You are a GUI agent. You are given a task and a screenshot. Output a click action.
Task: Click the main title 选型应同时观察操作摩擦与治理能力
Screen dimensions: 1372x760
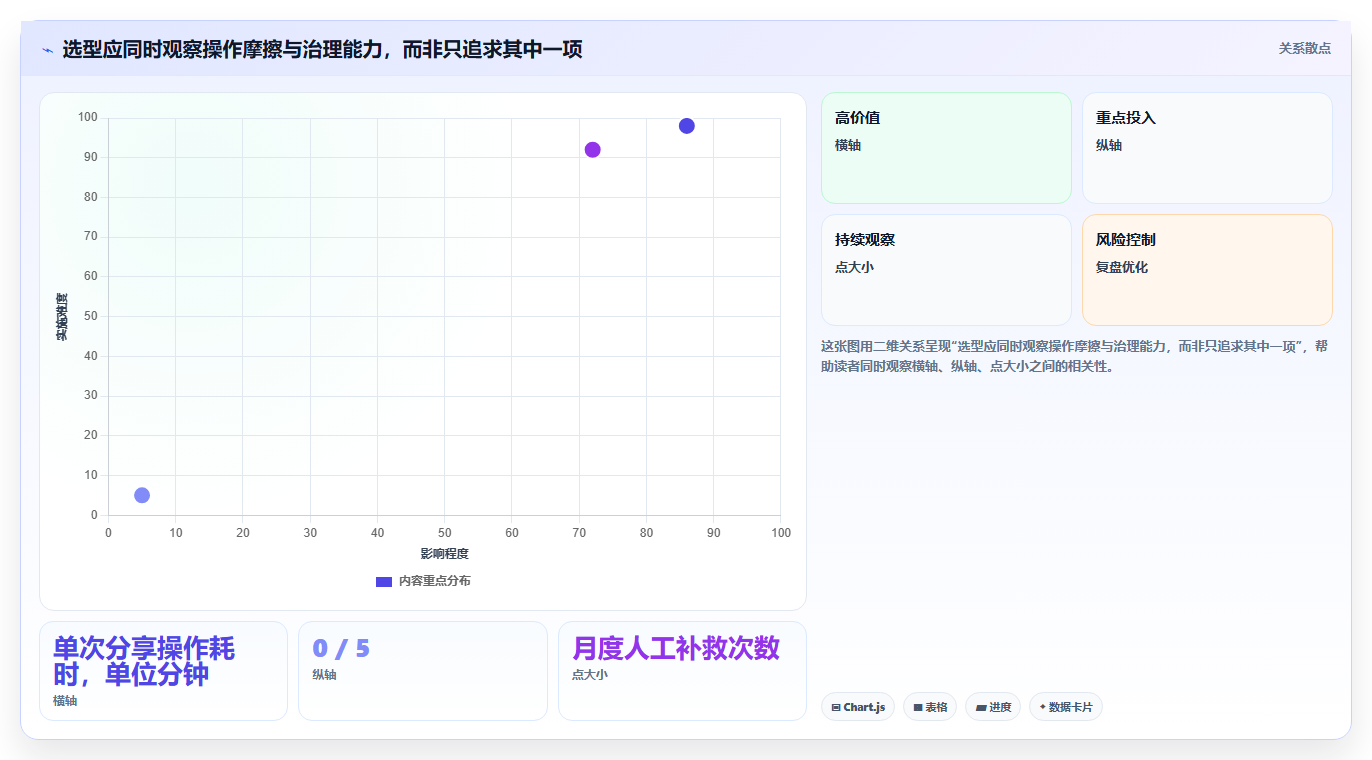(322, 50)
